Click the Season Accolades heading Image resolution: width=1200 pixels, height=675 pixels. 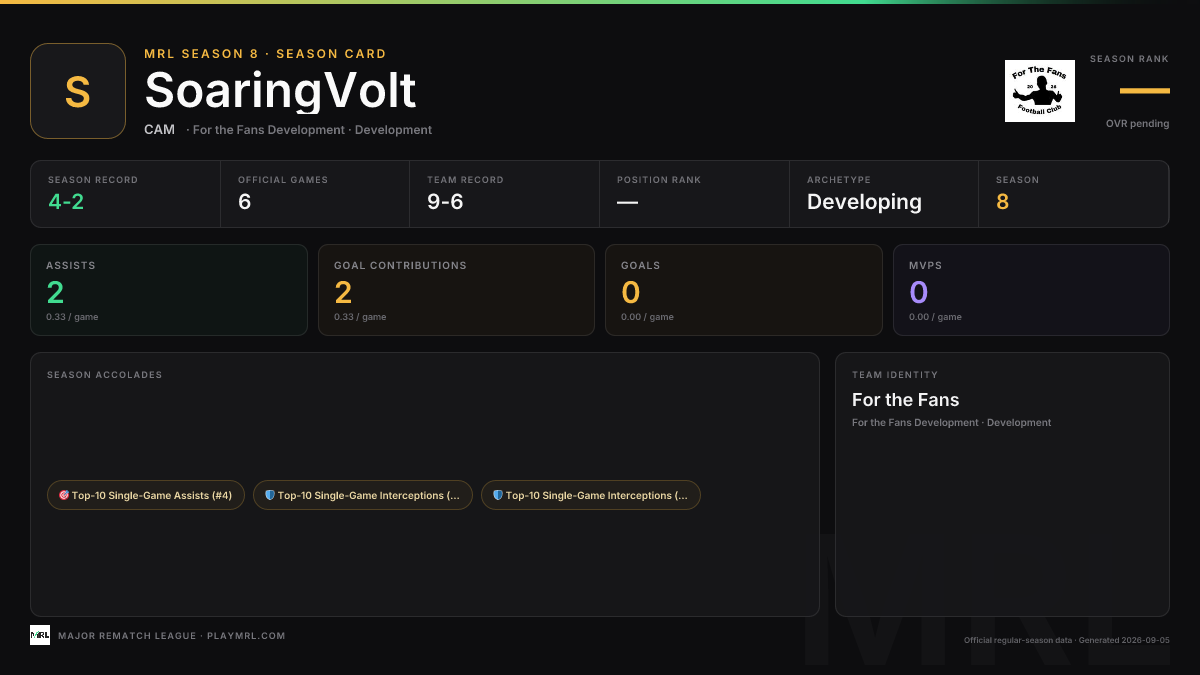pyautogui.click(x=104, y=375)
